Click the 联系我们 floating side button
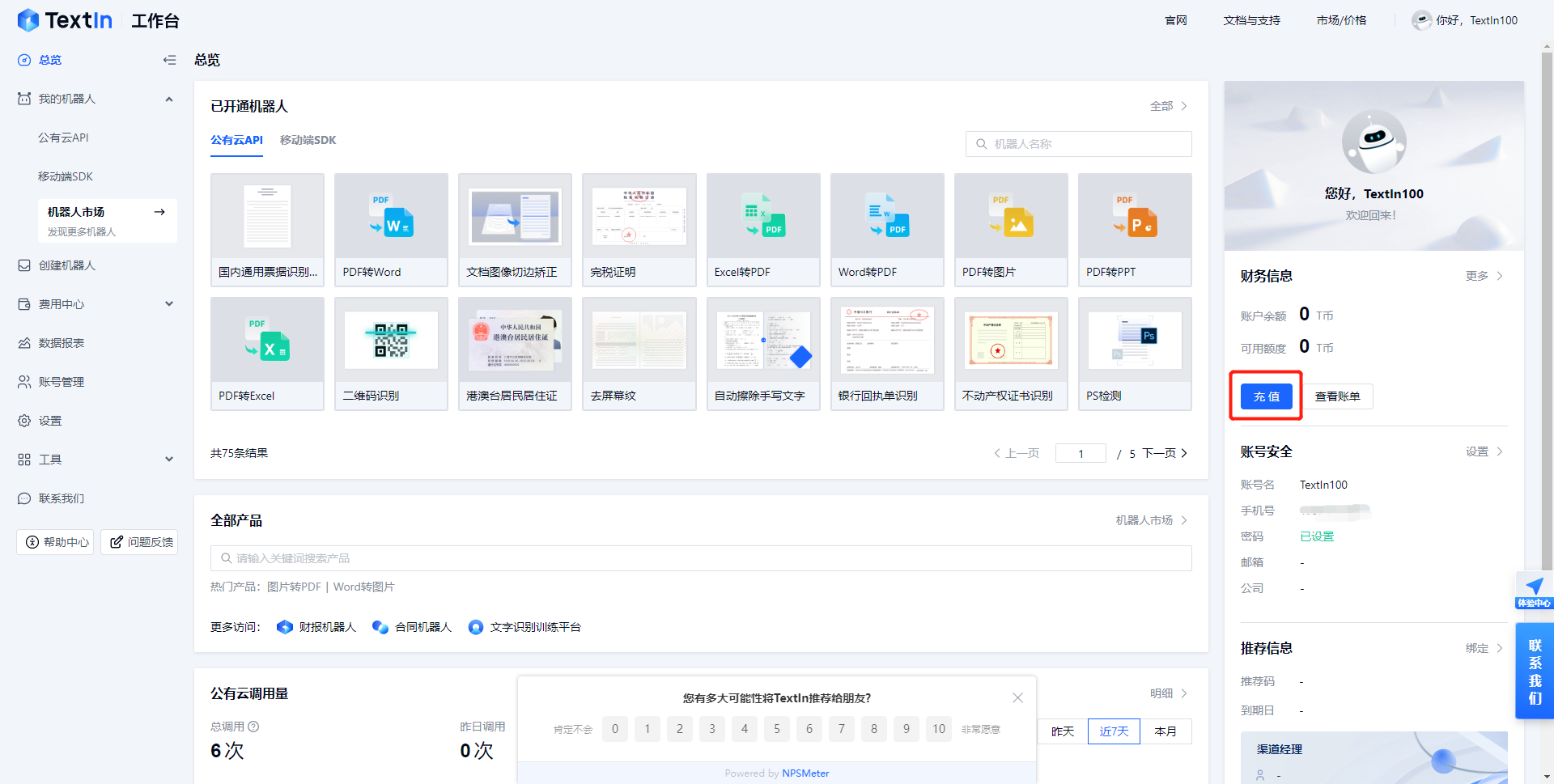 pos(1535,672)
